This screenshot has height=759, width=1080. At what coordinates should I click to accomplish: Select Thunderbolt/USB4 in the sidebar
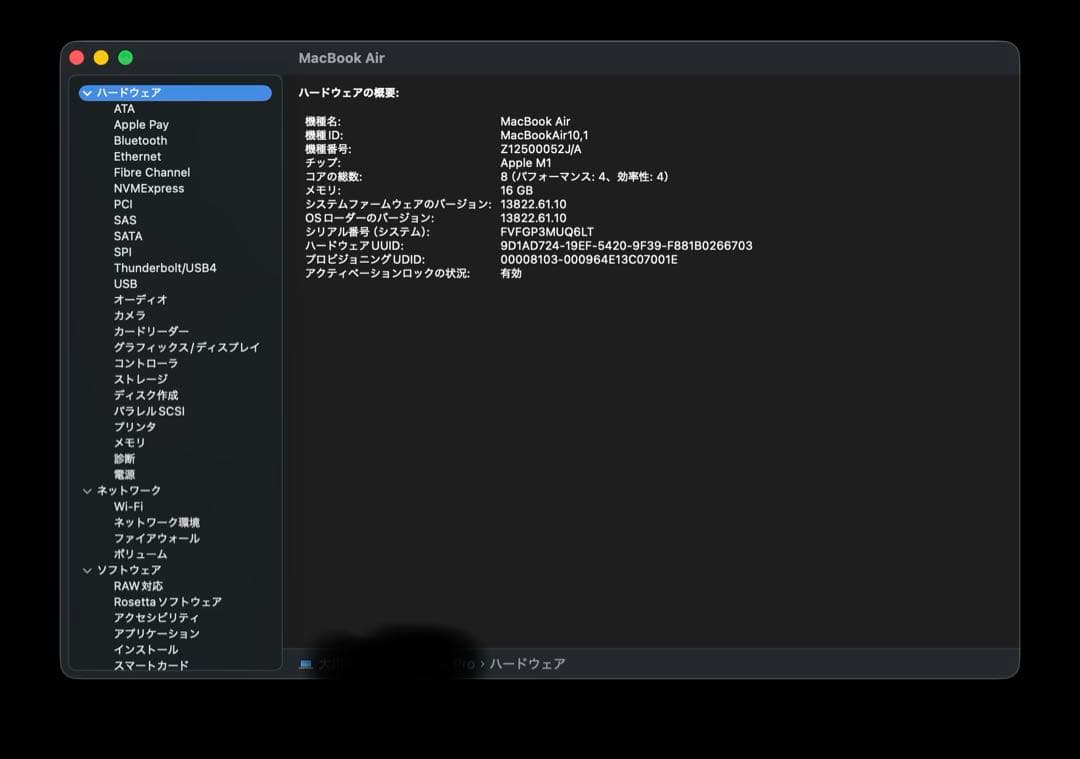(x=165, y=268)
